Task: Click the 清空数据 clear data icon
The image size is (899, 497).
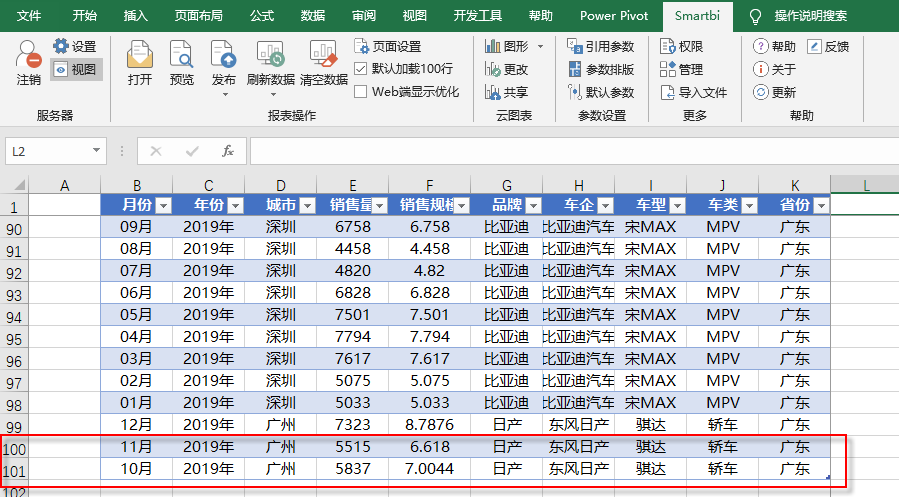Action: tap(323, 54)
